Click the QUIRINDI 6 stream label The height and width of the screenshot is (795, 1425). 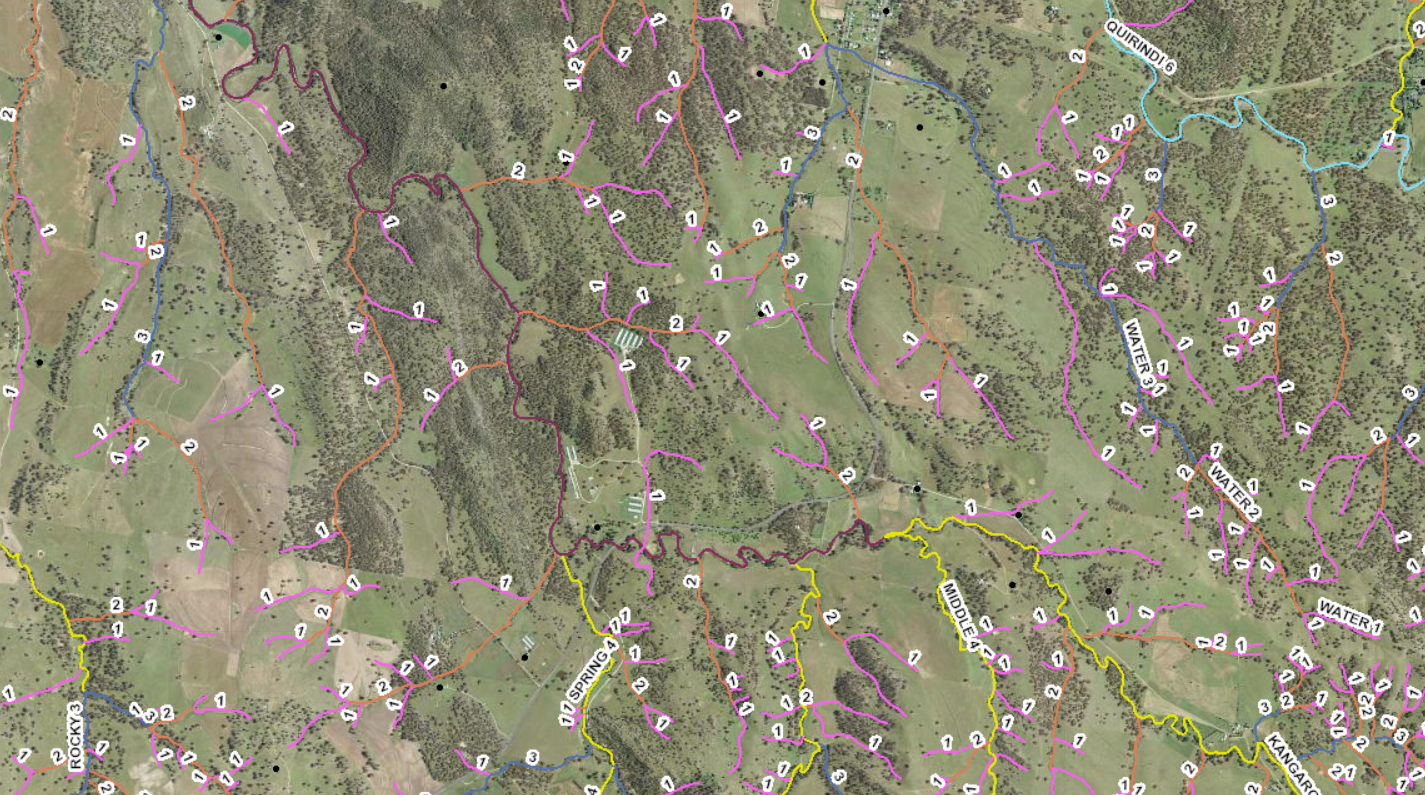[1139, 44]
